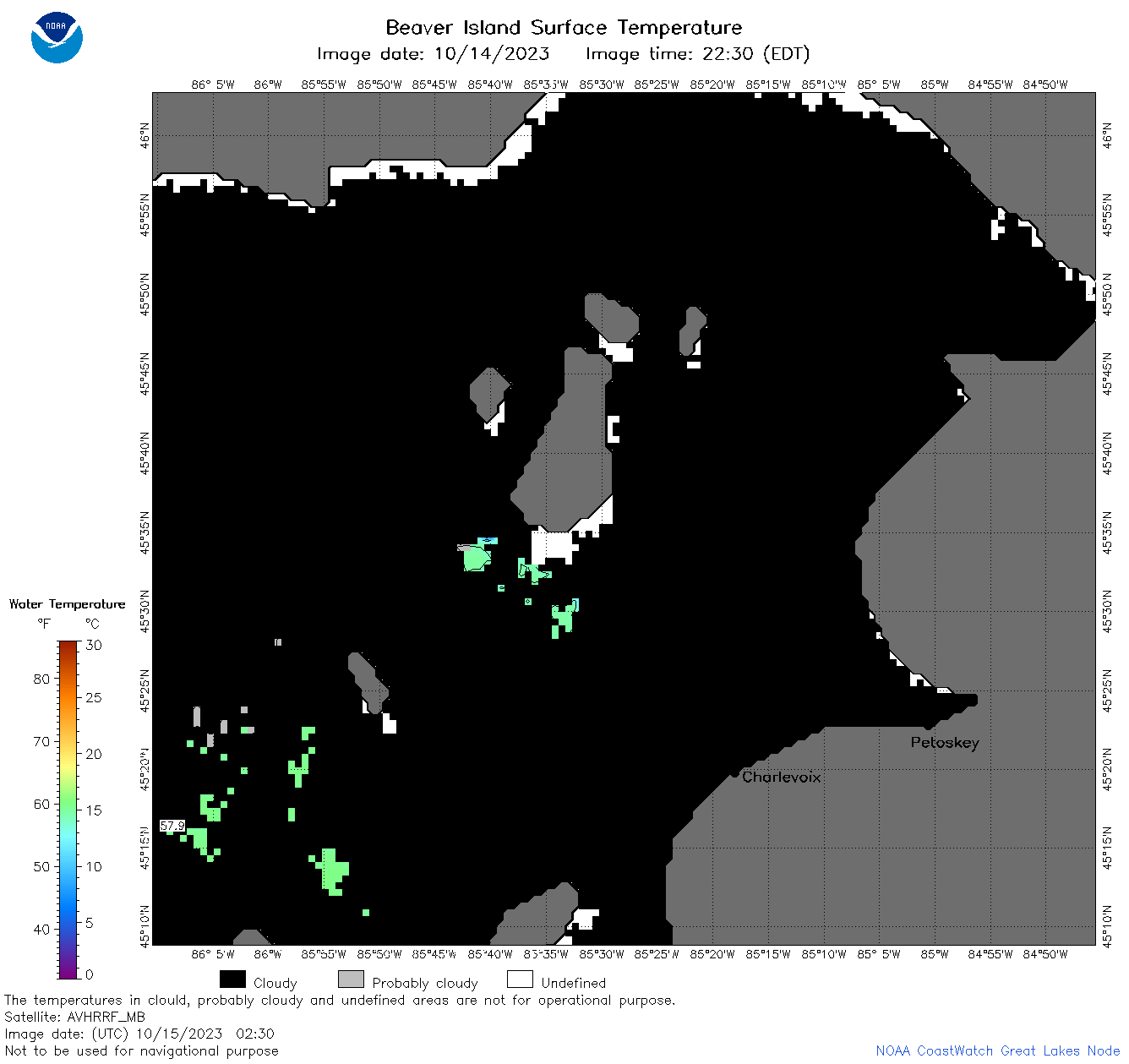
Task: Click the right 45°45'N latitude label
Action: (1108, 374)
